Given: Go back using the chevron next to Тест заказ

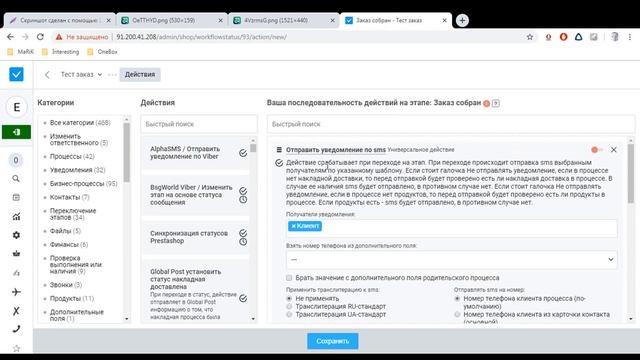Looking at the screenshot, I should click(47, 75).
